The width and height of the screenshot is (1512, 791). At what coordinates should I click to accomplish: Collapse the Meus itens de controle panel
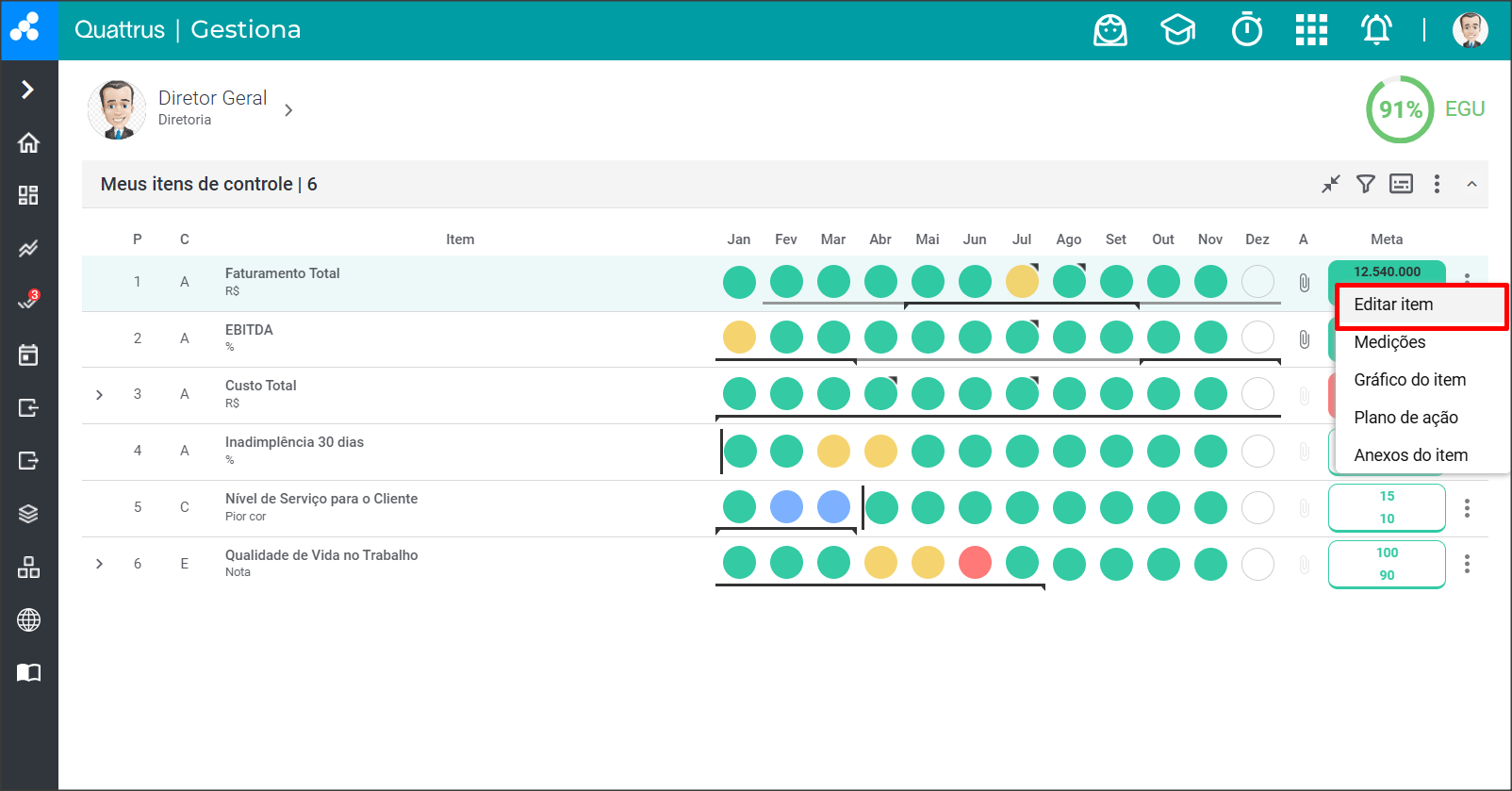(x=1471, y=184)
